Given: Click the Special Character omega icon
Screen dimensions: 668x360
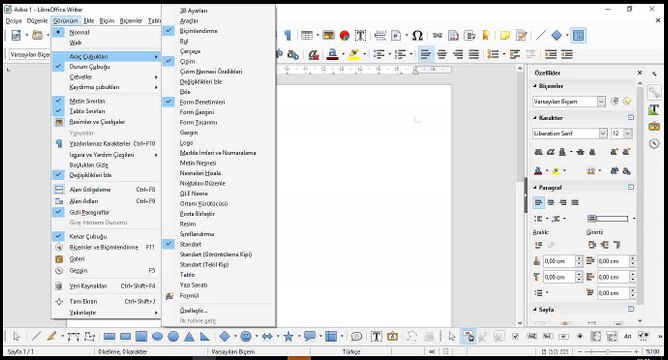Looking at the screenshot, I should coord(418,36).
